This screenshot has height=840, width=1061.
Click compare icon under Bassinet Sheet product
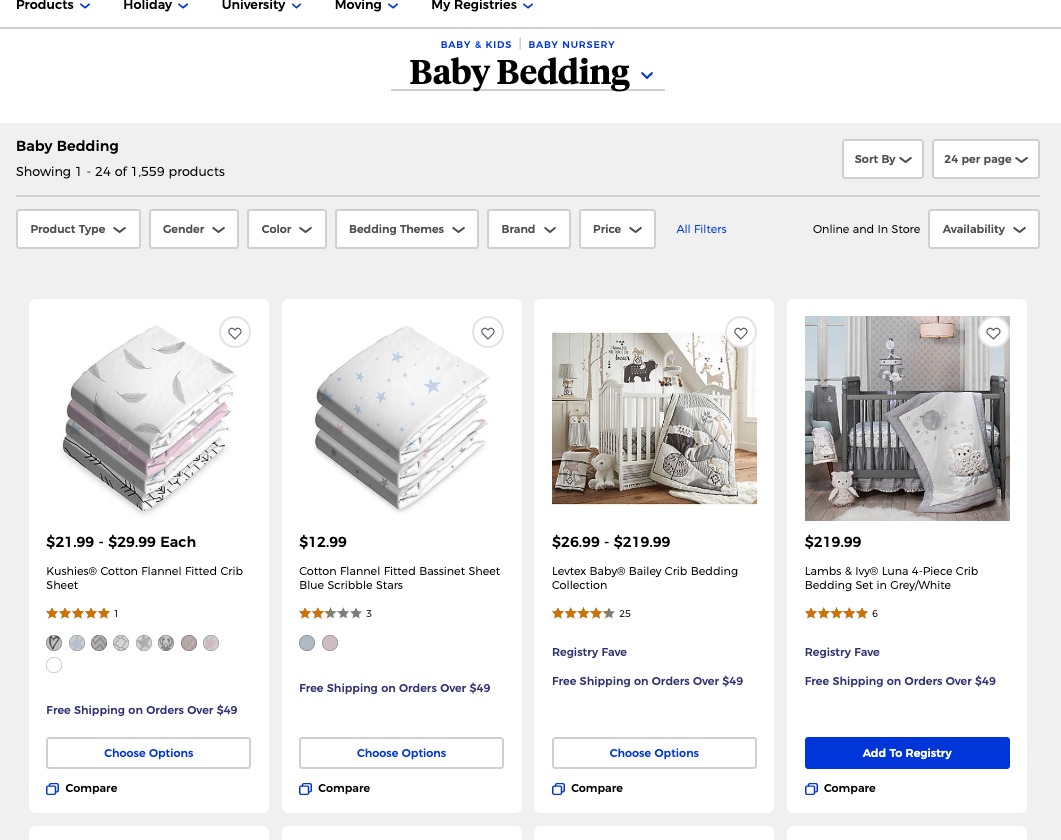[x=305, y=789]
